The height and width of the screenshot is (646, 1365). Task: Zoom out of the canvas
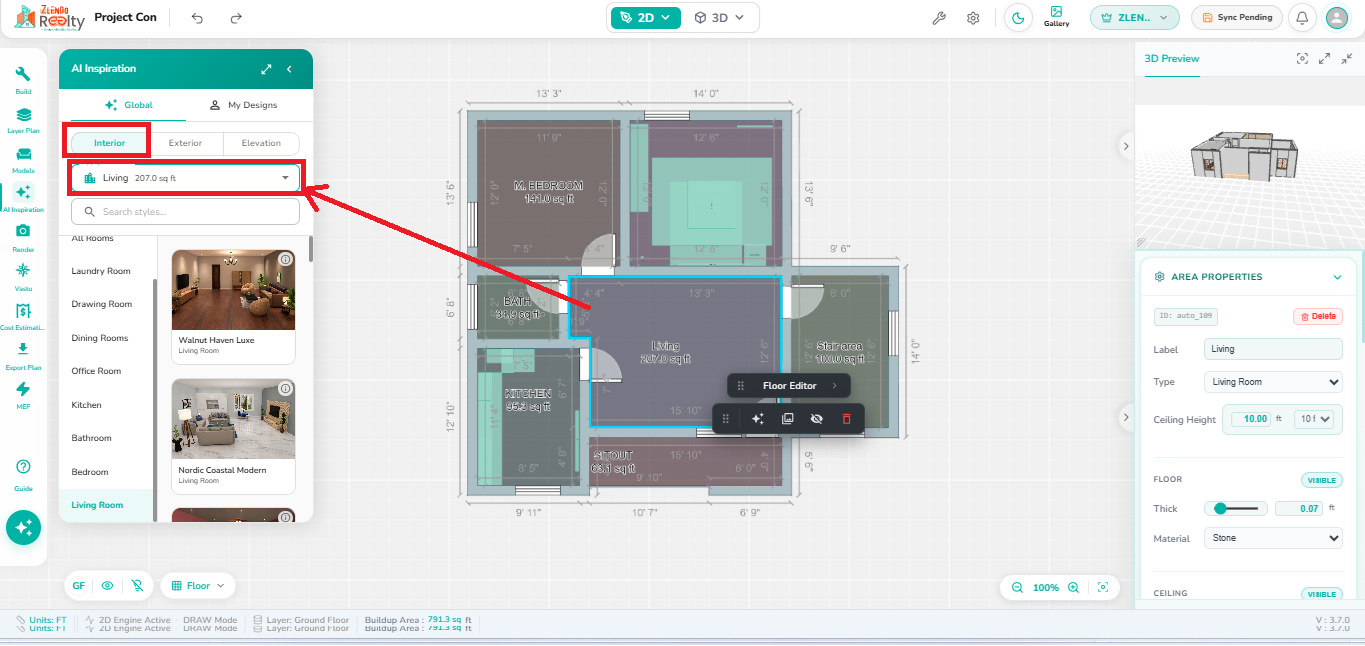(1017, 588)
